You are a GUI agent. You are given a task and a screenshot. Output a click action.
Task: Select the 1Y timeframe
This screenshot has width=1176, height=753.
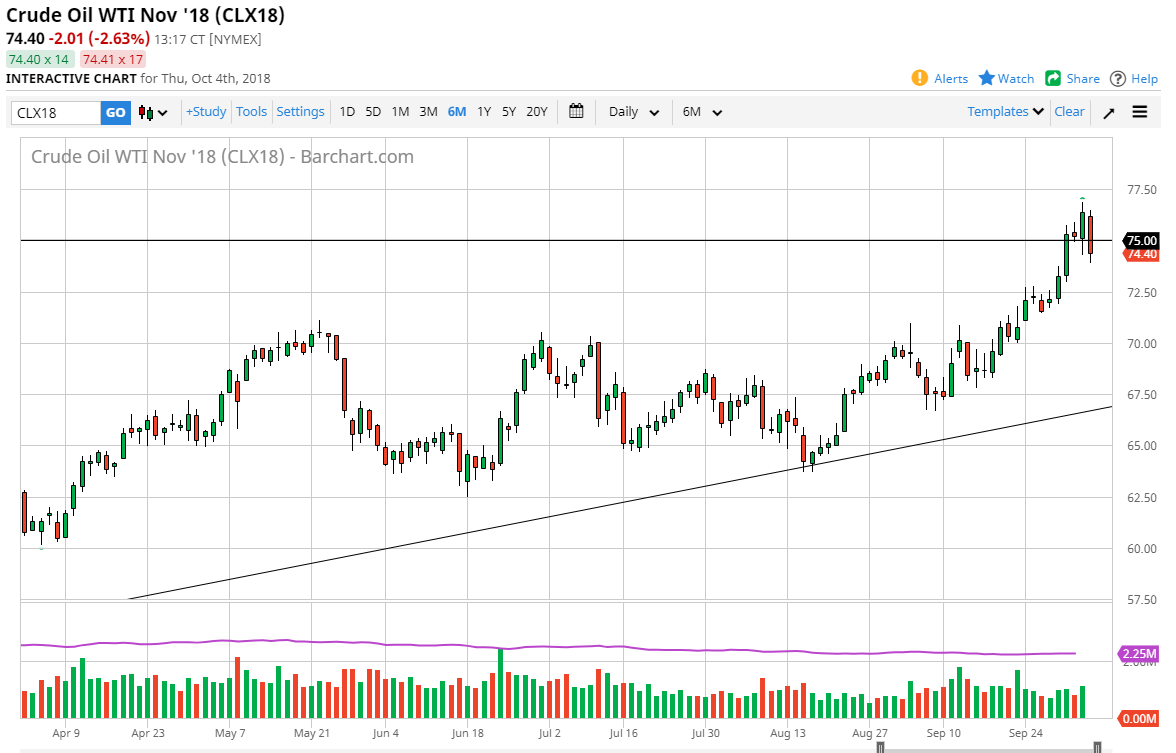[484, 112]
